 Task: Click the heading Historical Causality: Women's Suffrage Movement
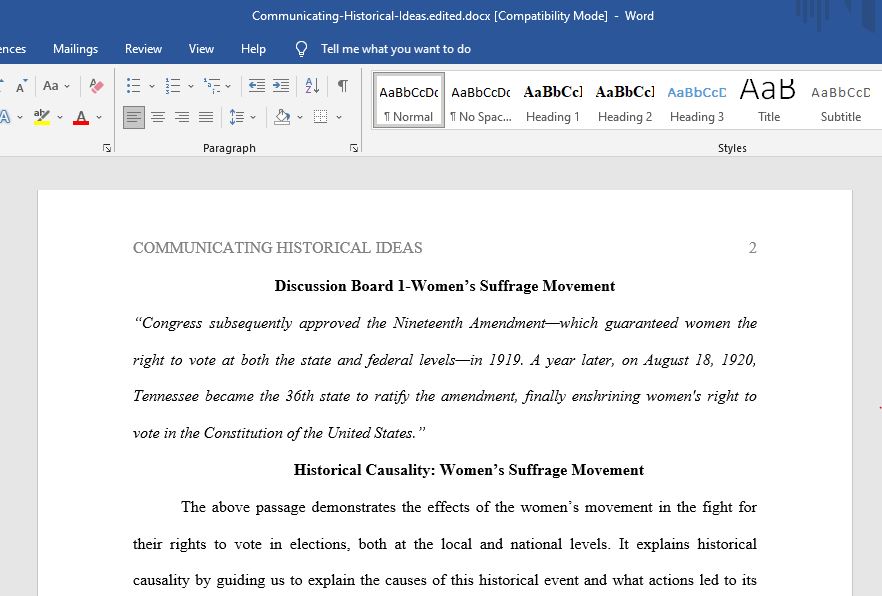pyautogui.click(x=469, y=469)
